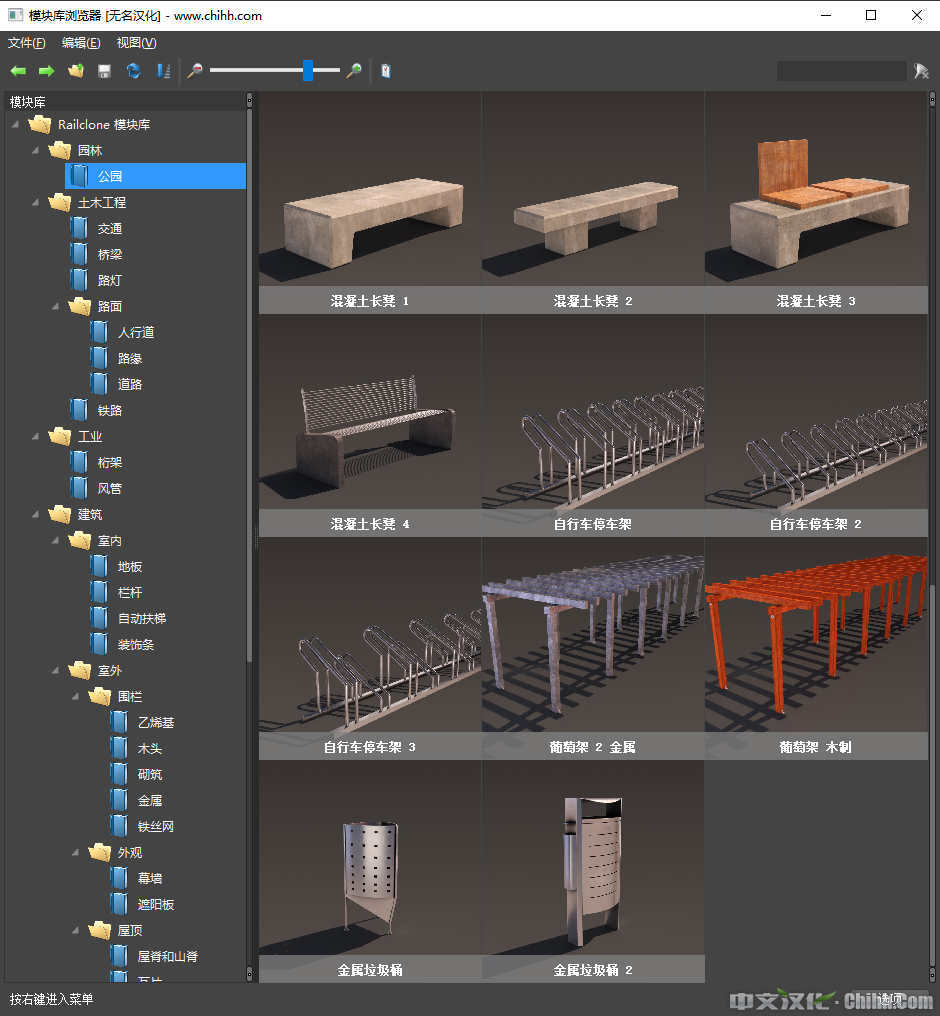Click the blue sort arrow icon

pos(162,71)
